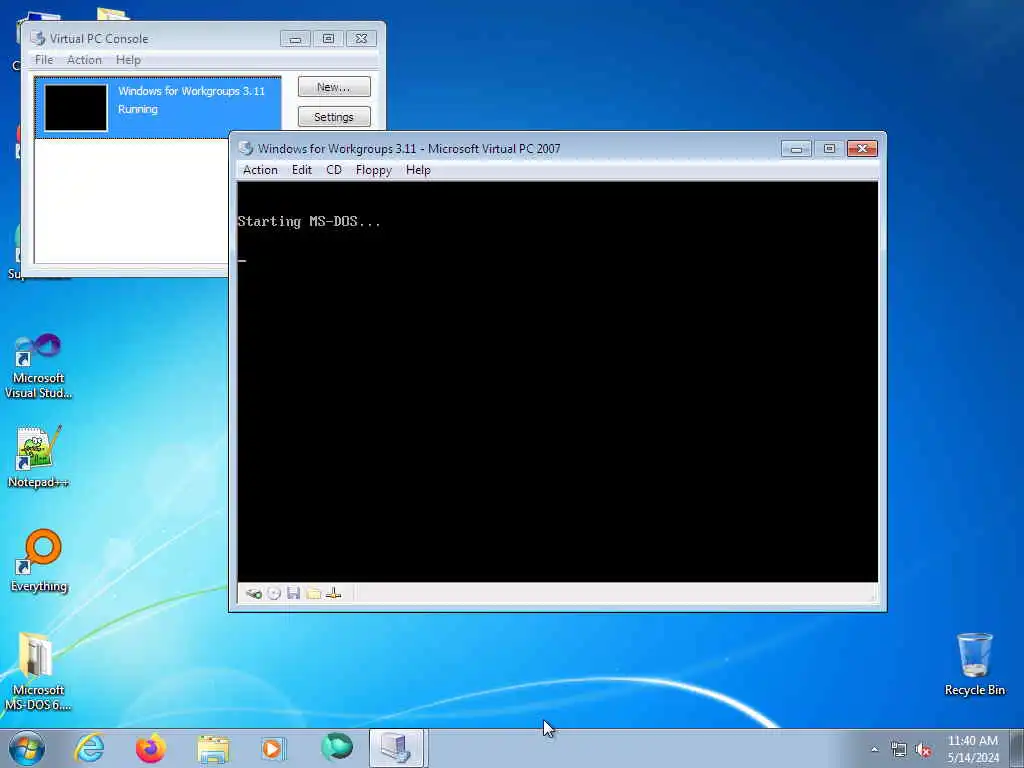Click the New... button in Virtual PC Console
Screen dimensions: 1024x768
334,87
